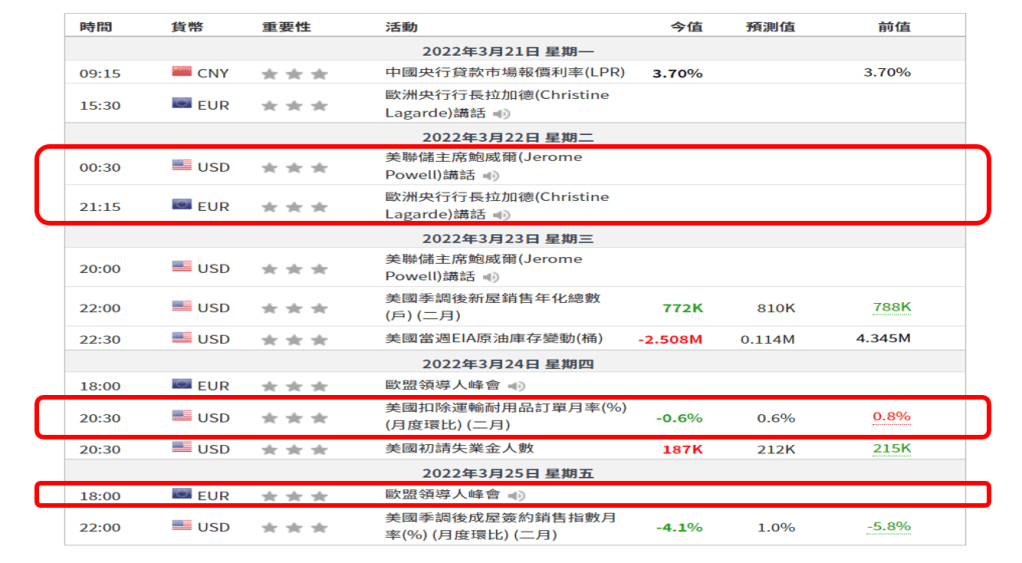Image resolution: width=1022 pixels, height=563 pixels.
Task: Click speaker icon on 15:30 Lagarde speech
Action: [501, 114]
